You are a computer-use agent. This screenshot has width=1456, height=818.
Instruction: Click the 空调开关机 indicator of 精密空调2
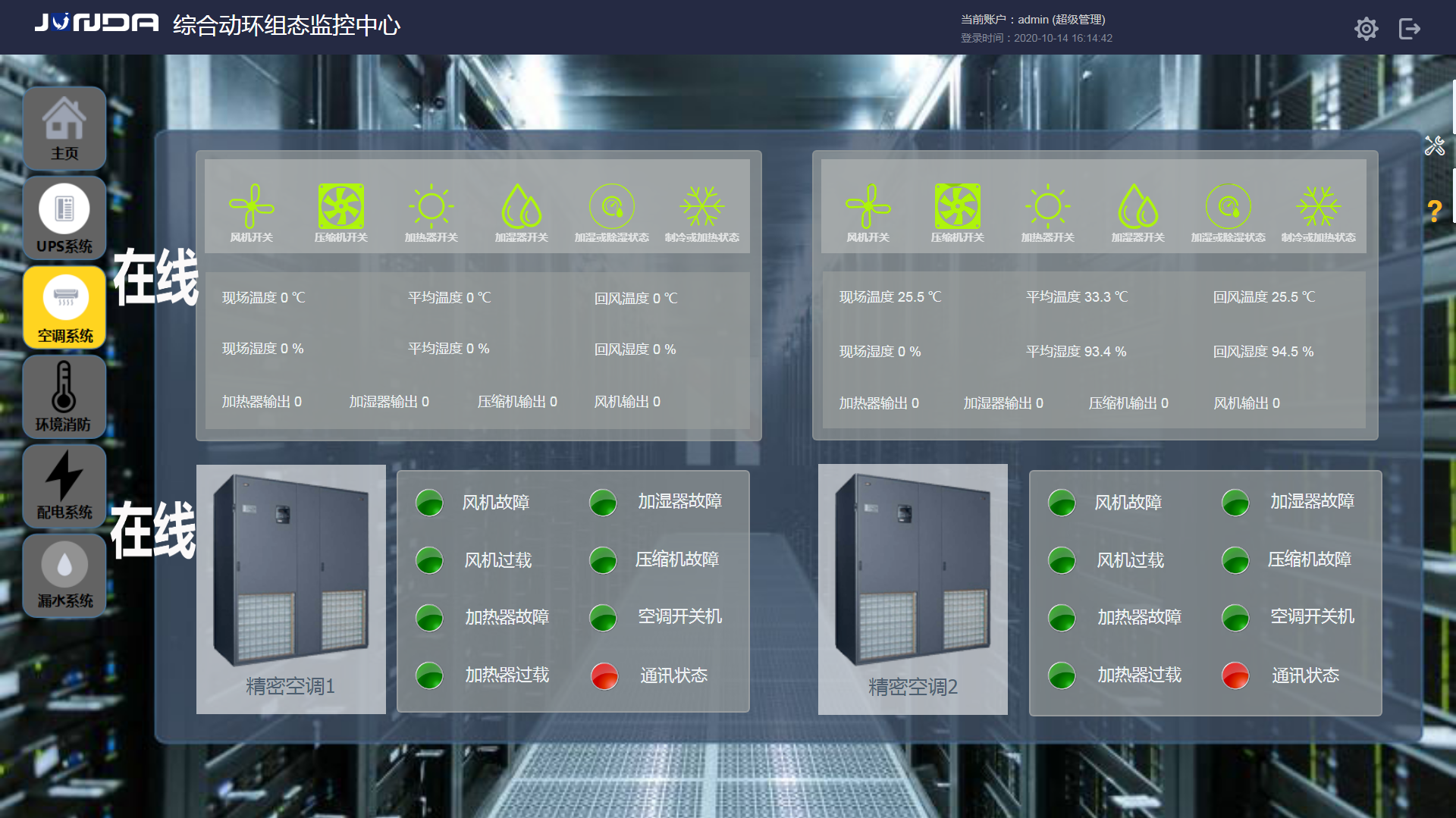(x=1235, y=617)
